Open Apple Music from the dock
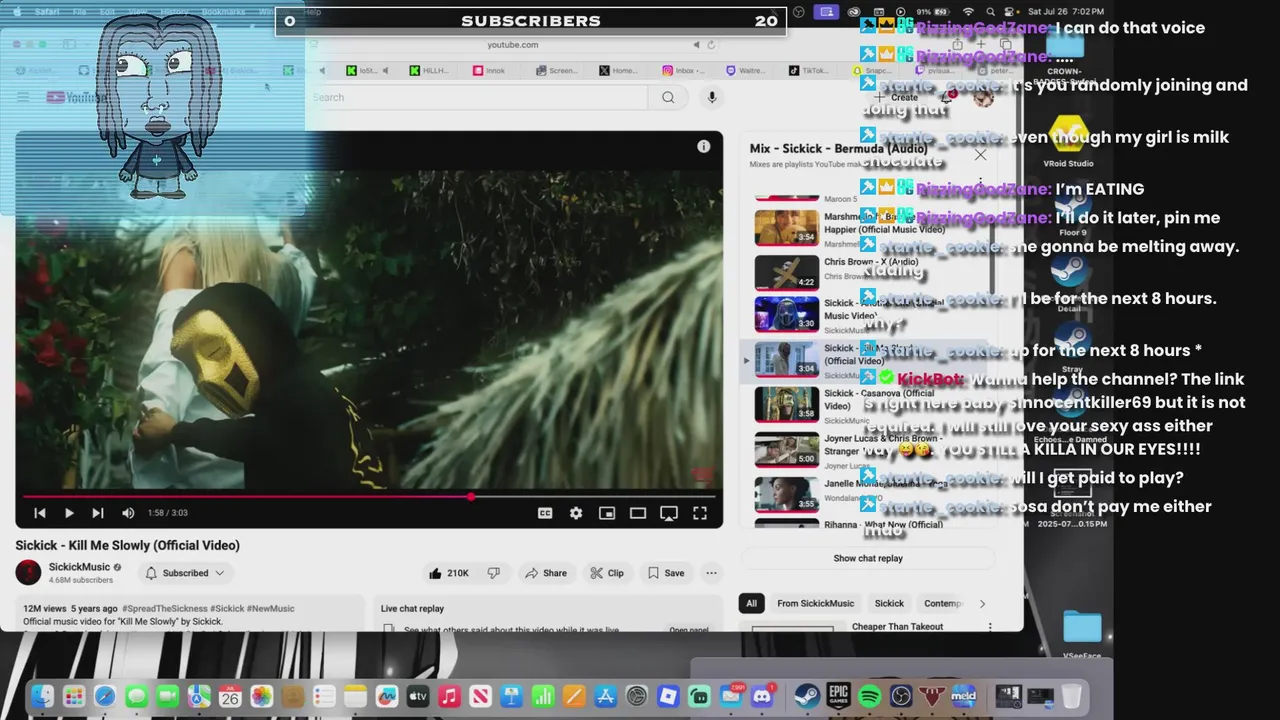The width and height of the screenshot is (1280, 720). (x=449, y=696)
